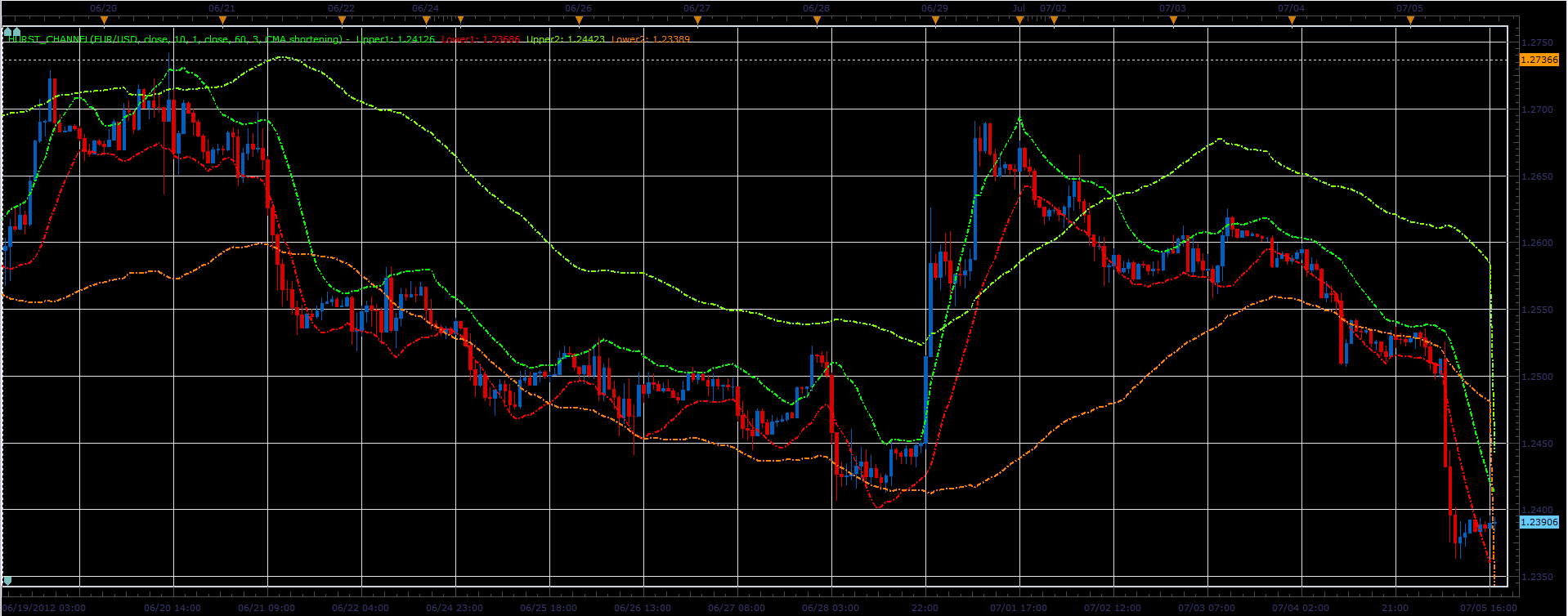
Task: Click the Upper2: 1.24423 indicator value
Action: coord(566,39)
